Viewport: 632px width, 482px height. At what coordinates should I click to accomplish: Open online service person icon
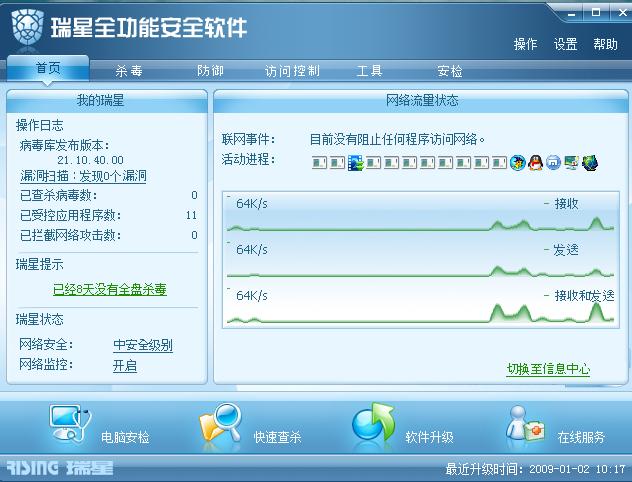[524, 424]
